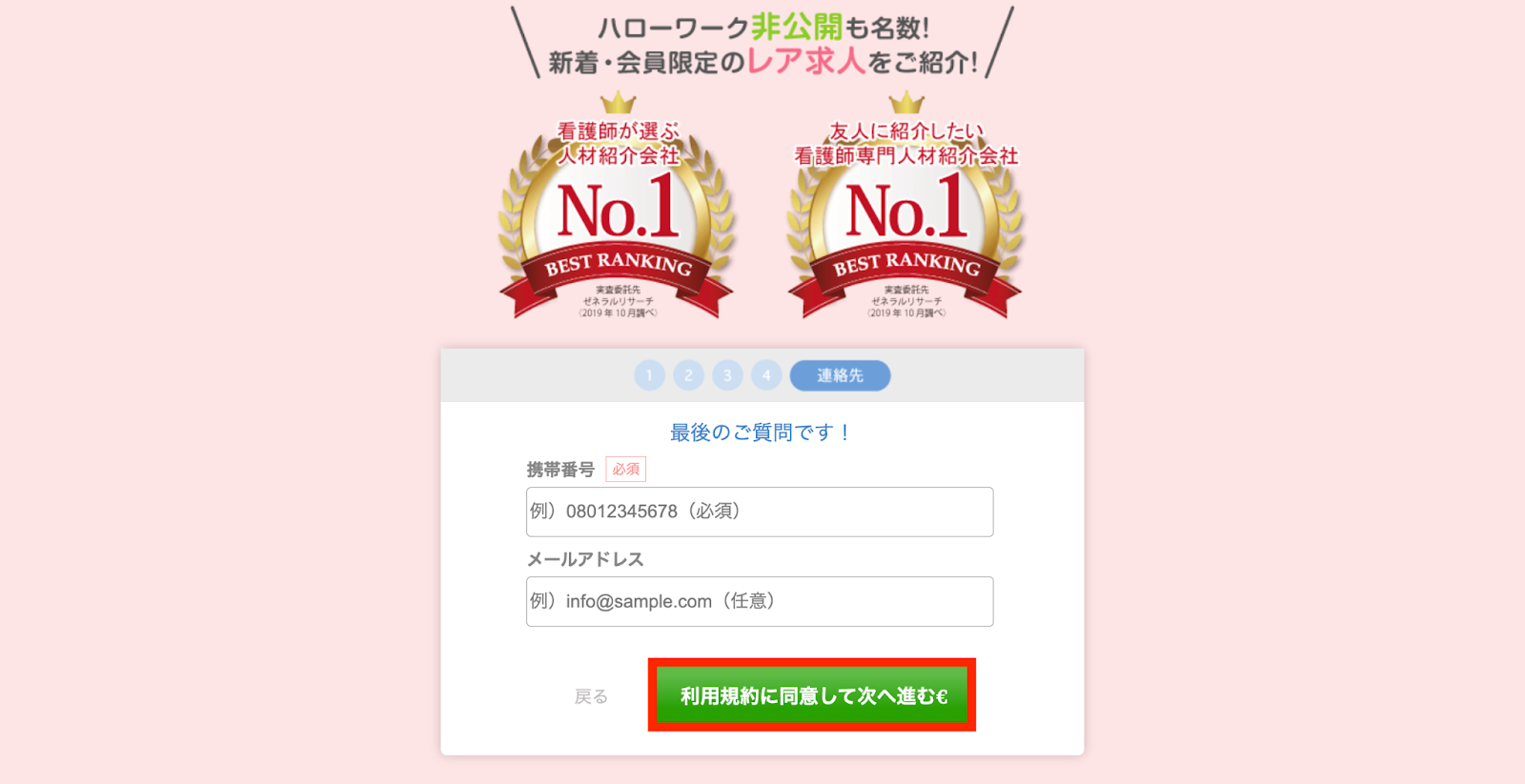This screenshot has width=1525, height=784.
Task: Click the green 利用規約に同意して次へ進む button
Action: 812,695
